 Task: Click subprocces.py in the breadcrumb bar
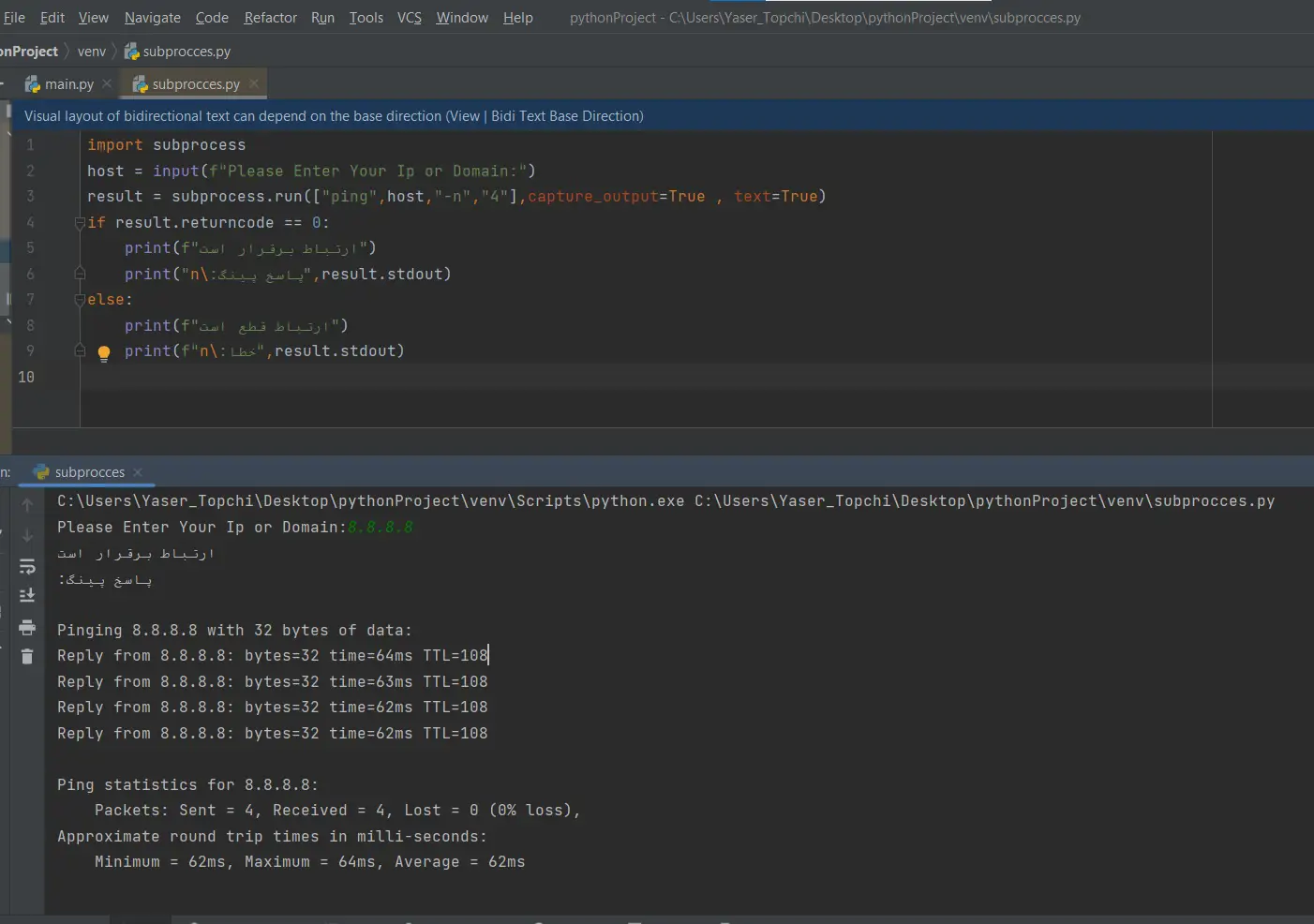(x=187, y=52)
